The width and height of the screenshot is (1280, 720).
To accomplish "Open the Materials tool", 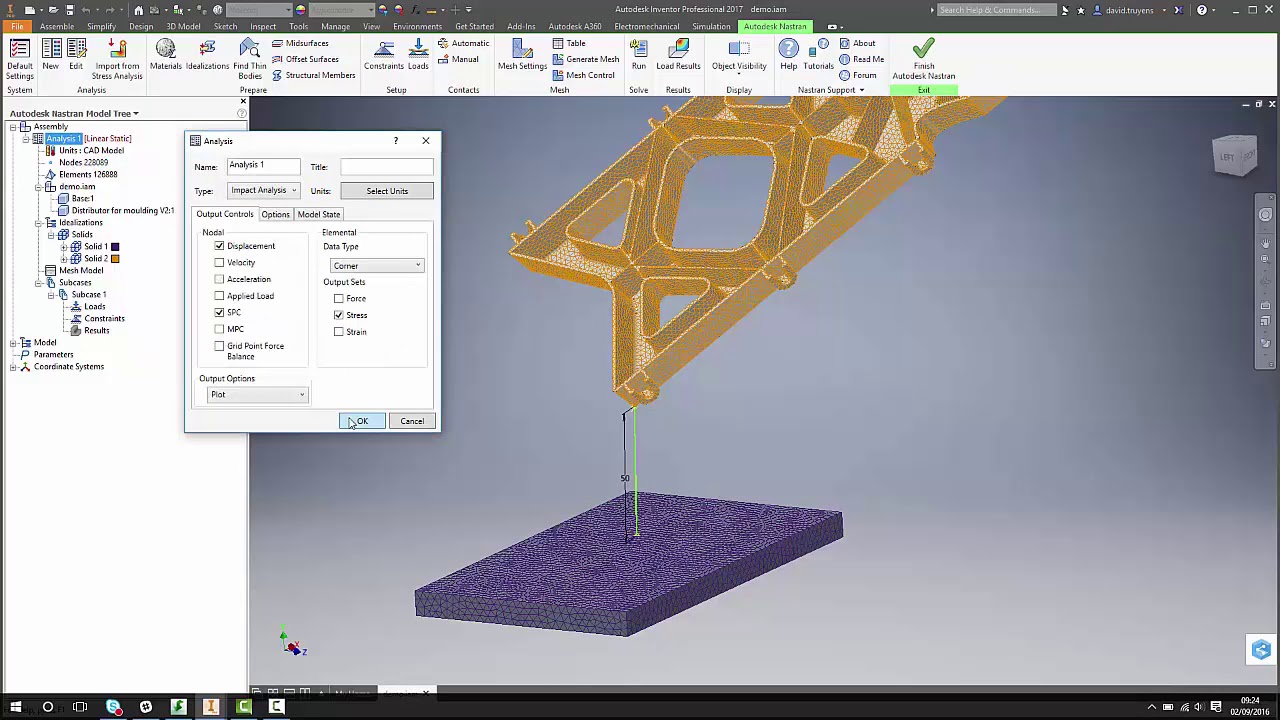I will click(166, 55).
